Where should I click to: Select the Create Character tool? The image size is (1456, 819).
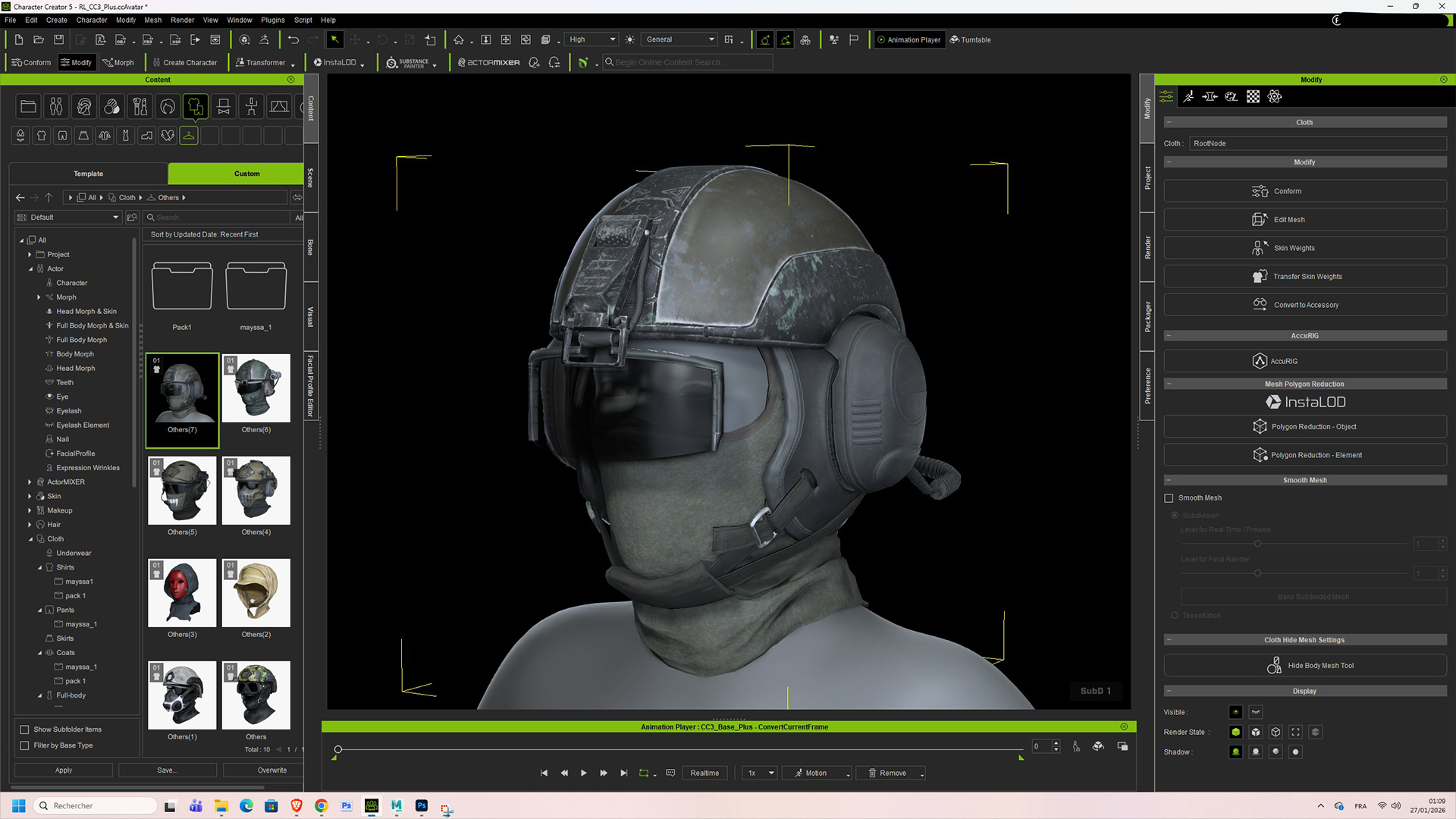(184, 62)
